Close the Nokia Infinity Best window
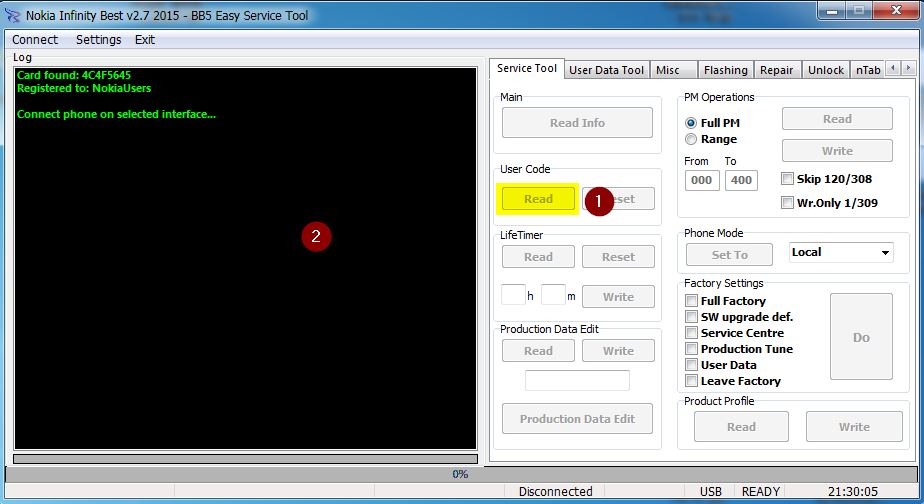The width and height of the screenshot is (924, 504). click(x=896, y=11)
